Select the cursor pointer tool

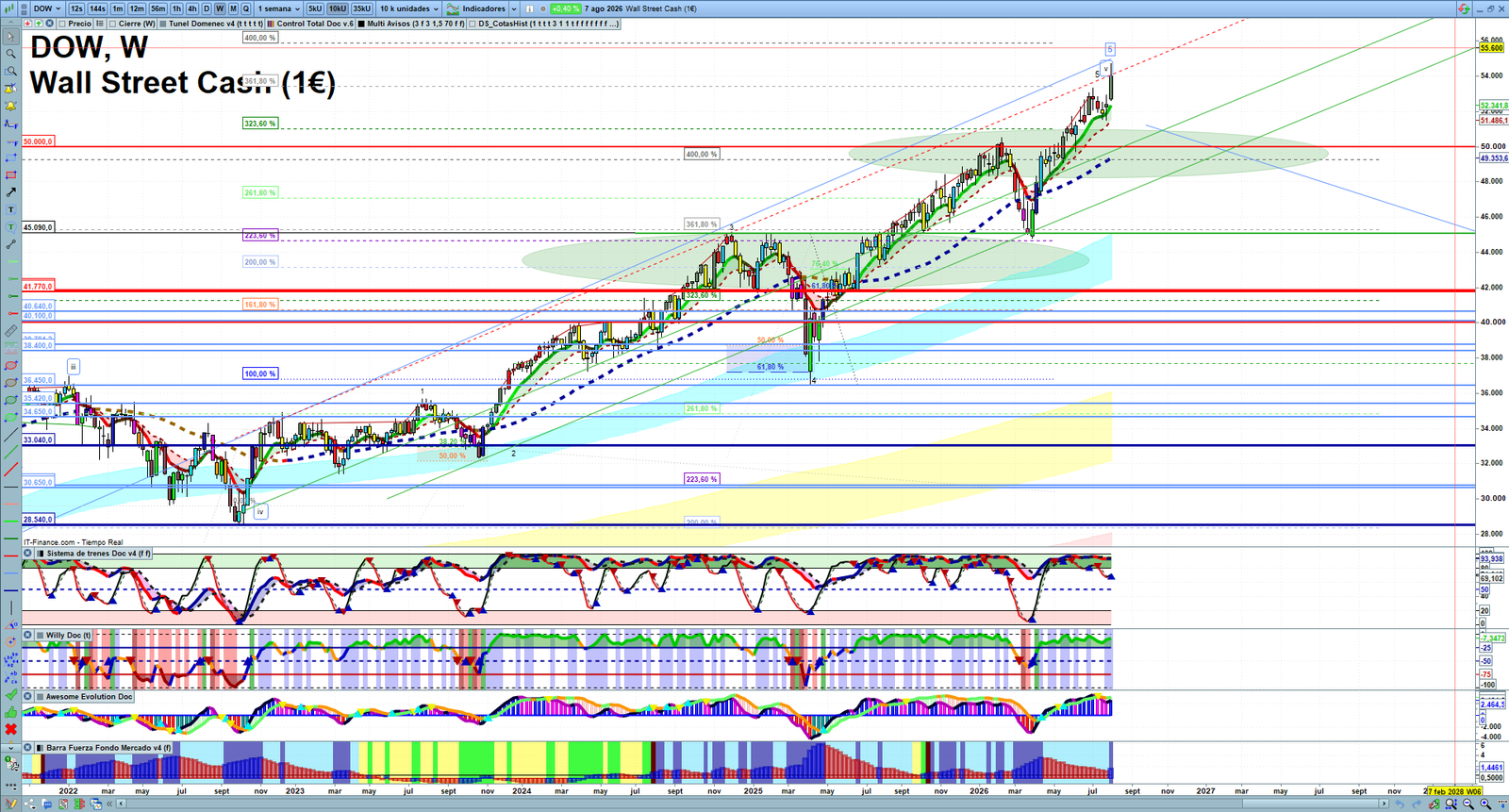point(10,36)
